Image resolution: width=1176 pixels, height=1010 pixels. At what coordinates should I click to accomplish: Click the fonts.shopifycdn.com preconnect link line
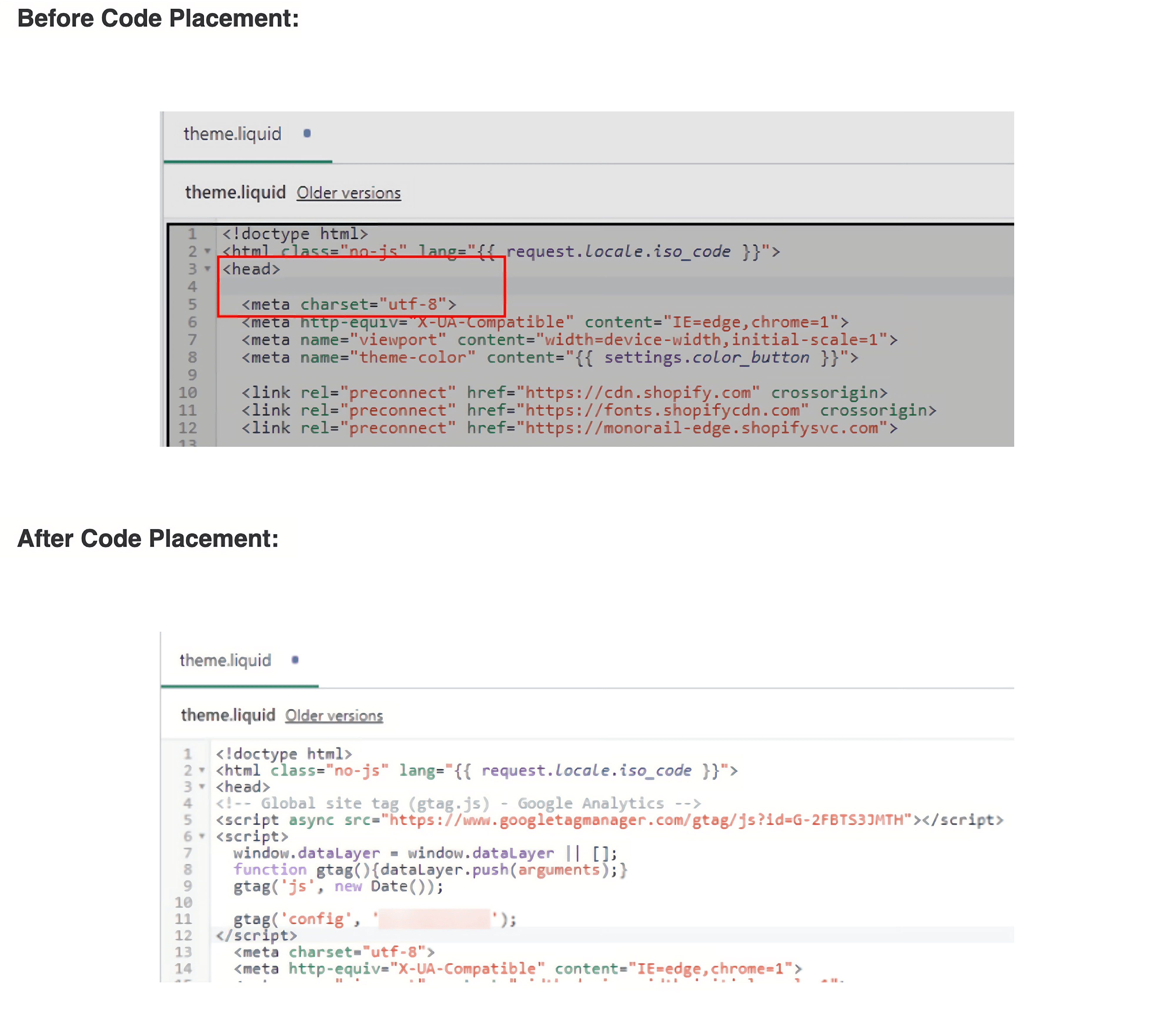(x=588, y=410)
